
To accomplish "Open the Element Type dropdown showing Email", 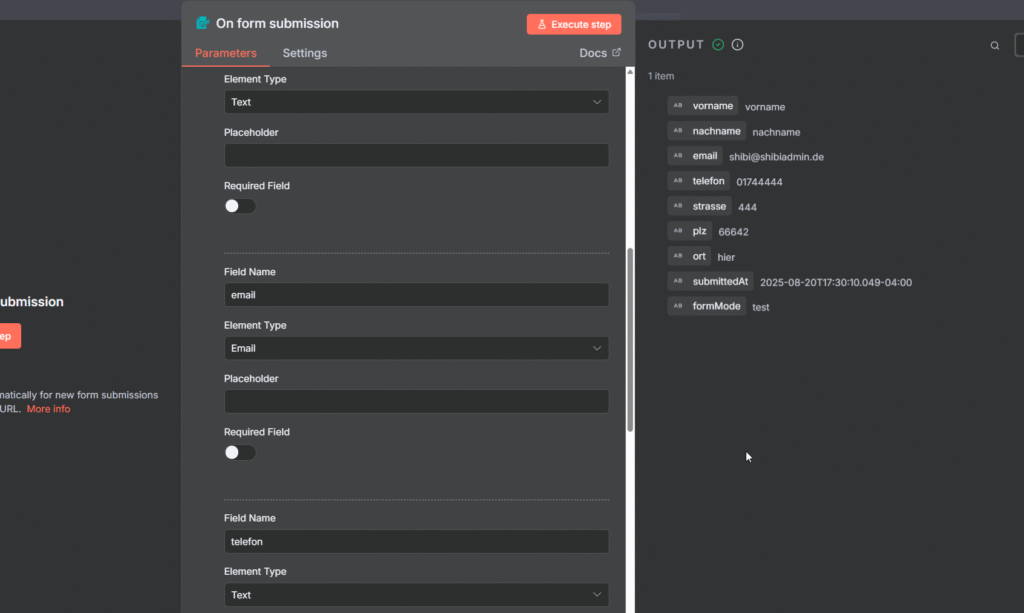I will click(416, 348).
